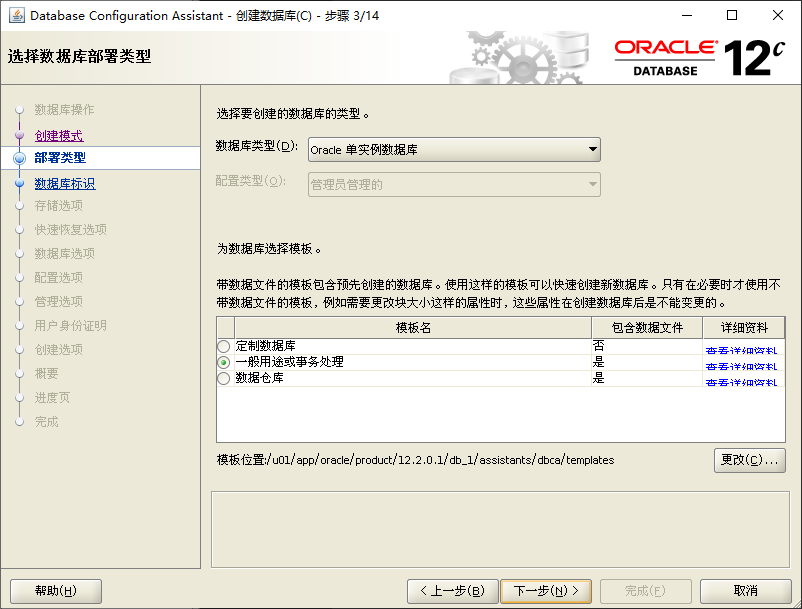Click 定制数据库 template name cell
This screenshot has width=802, height=609.
pyautogui.click(x=413, y=346)
